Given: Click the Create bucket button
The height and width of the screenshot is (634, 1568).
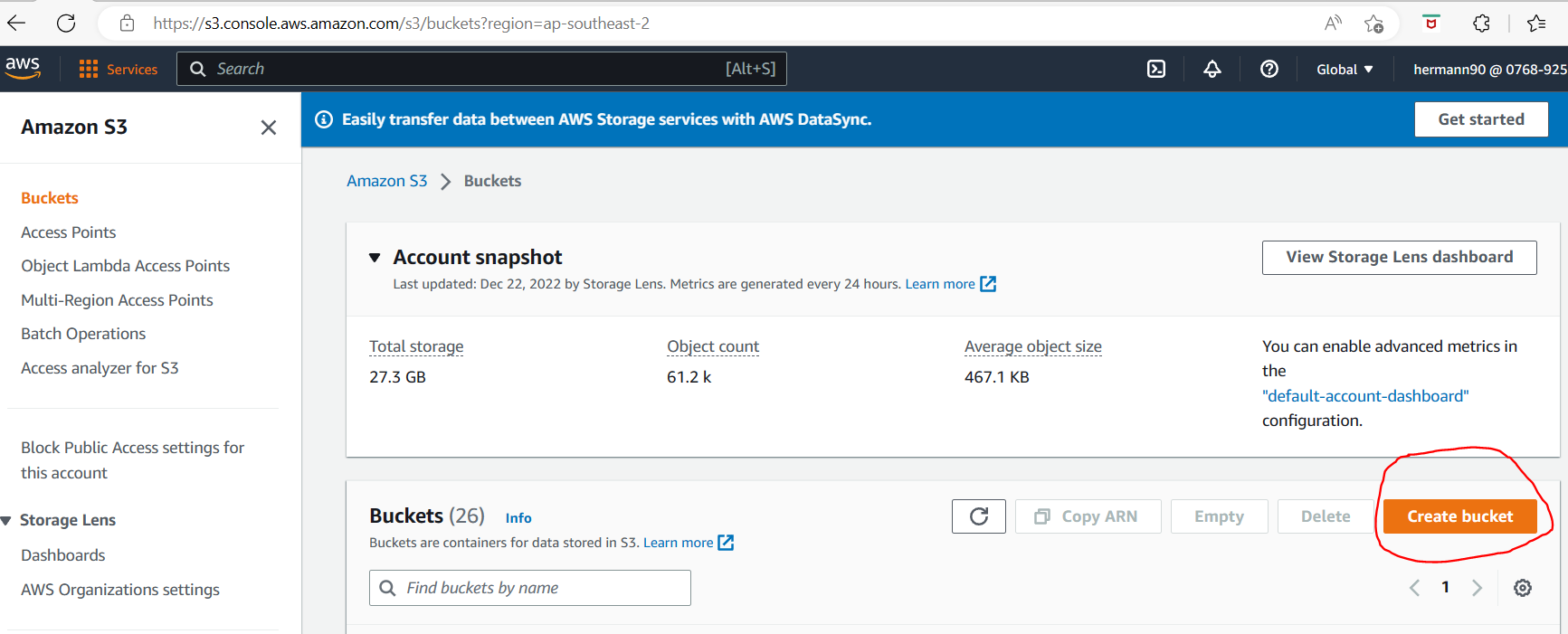Looking at the screenshot, I should (1460, 516).
